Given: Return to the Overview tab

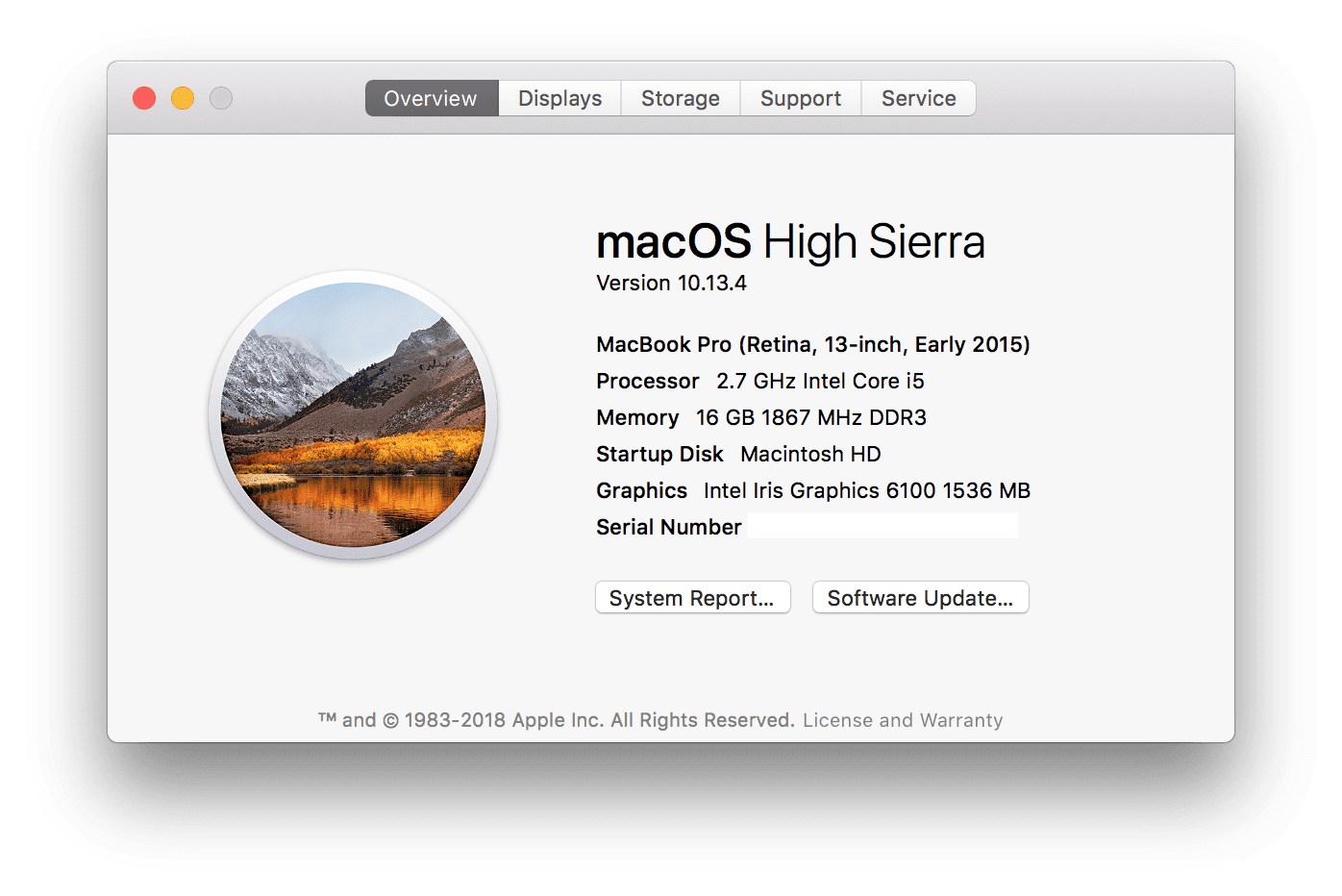Looking at the screenshot, I should [430, 97].
